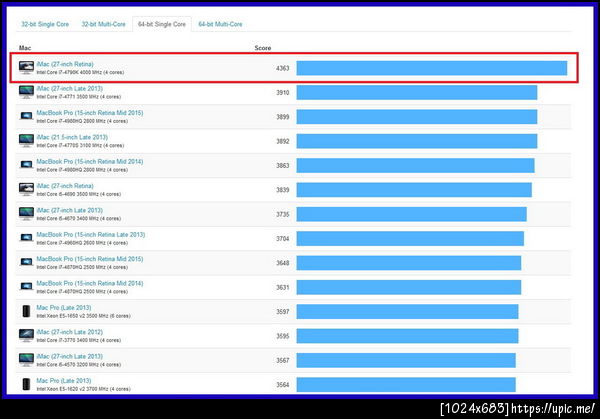Open iMac (27-inch Late 2013) link with i5-4670

coord(70,210)
